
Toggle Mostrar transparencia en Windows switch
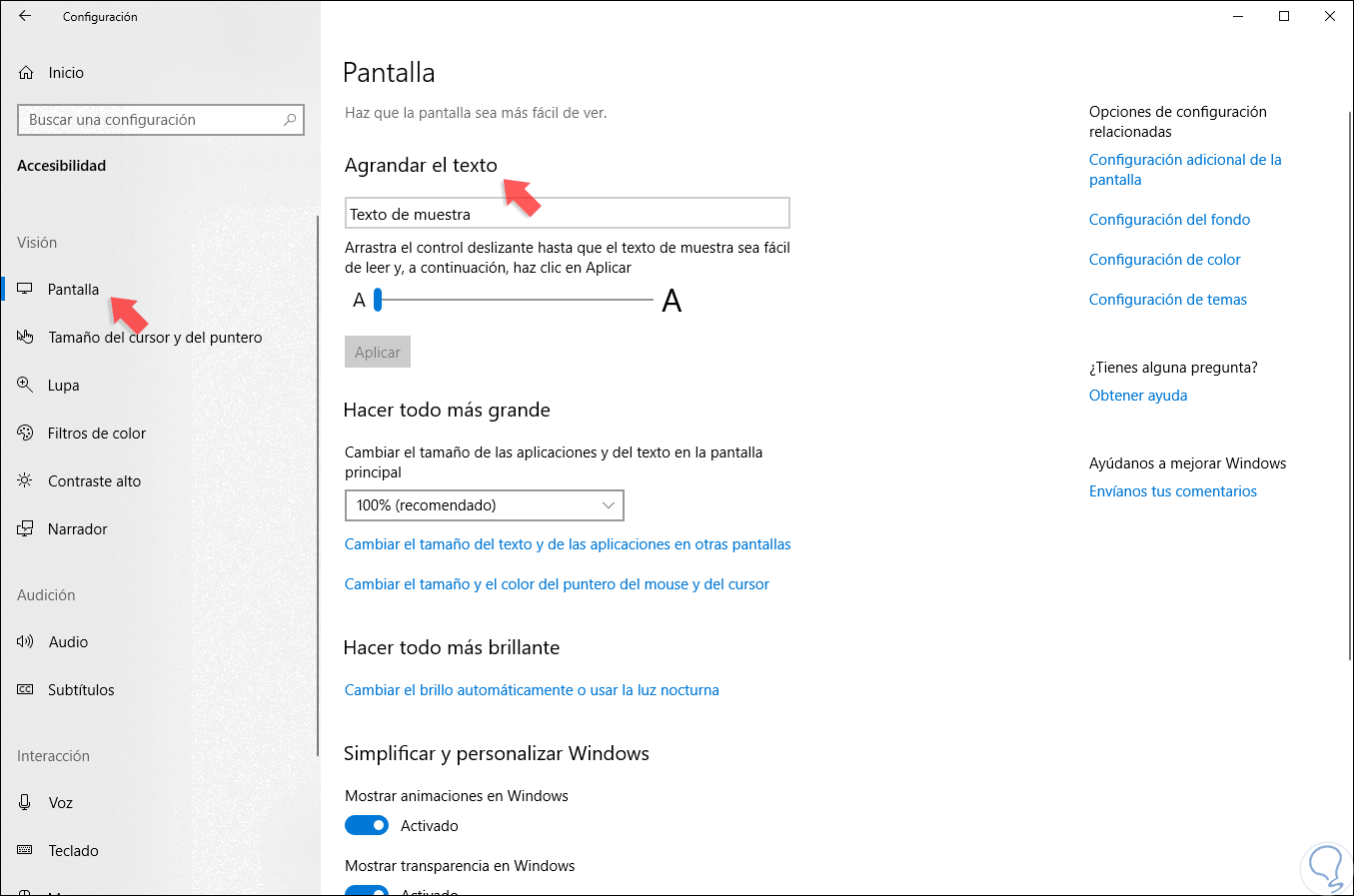tap(367, 889)
